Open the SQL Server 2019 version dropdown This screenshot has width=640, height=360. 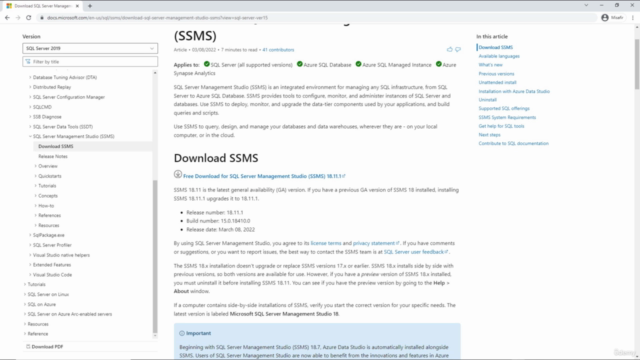tap(90, 48)
